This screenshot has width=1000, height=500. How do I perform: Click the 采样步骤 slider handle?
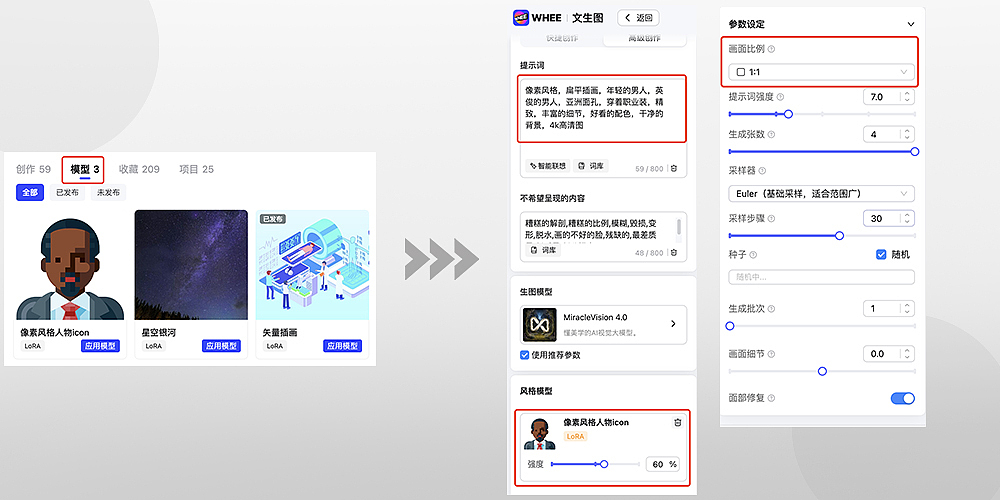point(839,236)
